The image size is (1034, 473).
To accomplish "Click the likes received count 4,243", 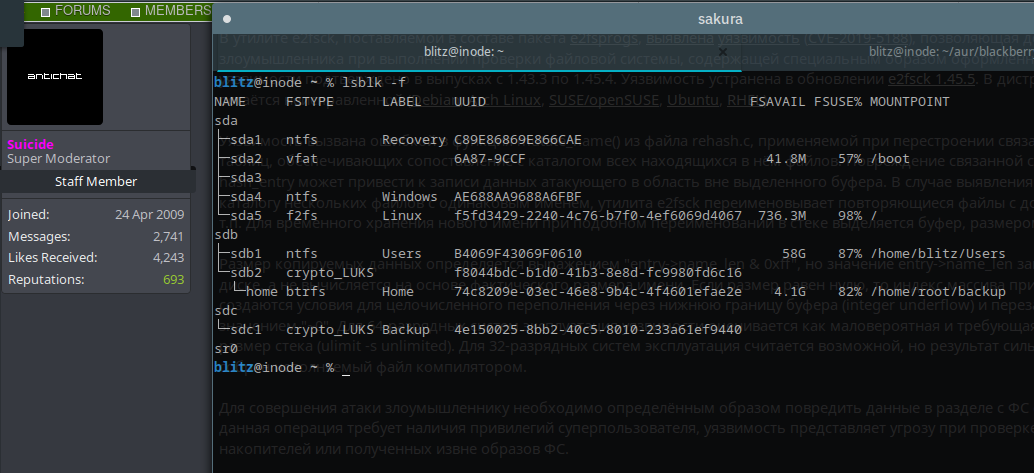I will pyautogui.click(x=169, y=258).
